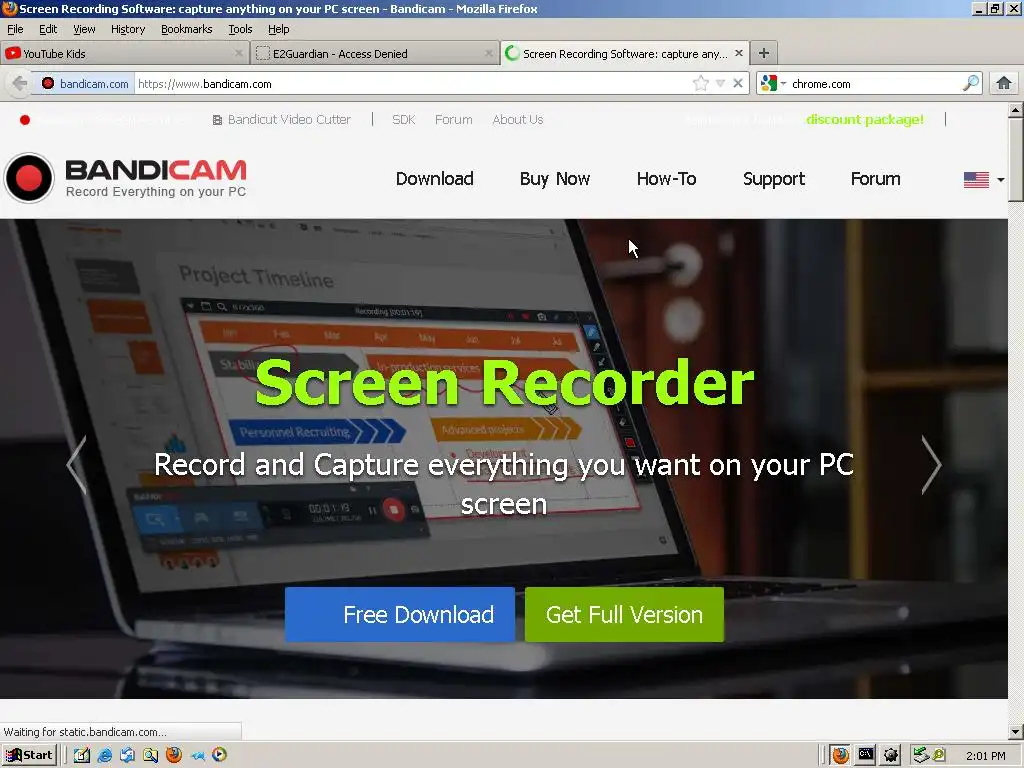Image resolution: width=1024 pixels, height=768 pixels.
Task: Open the Support navigation item
Action: pos(774,178)
